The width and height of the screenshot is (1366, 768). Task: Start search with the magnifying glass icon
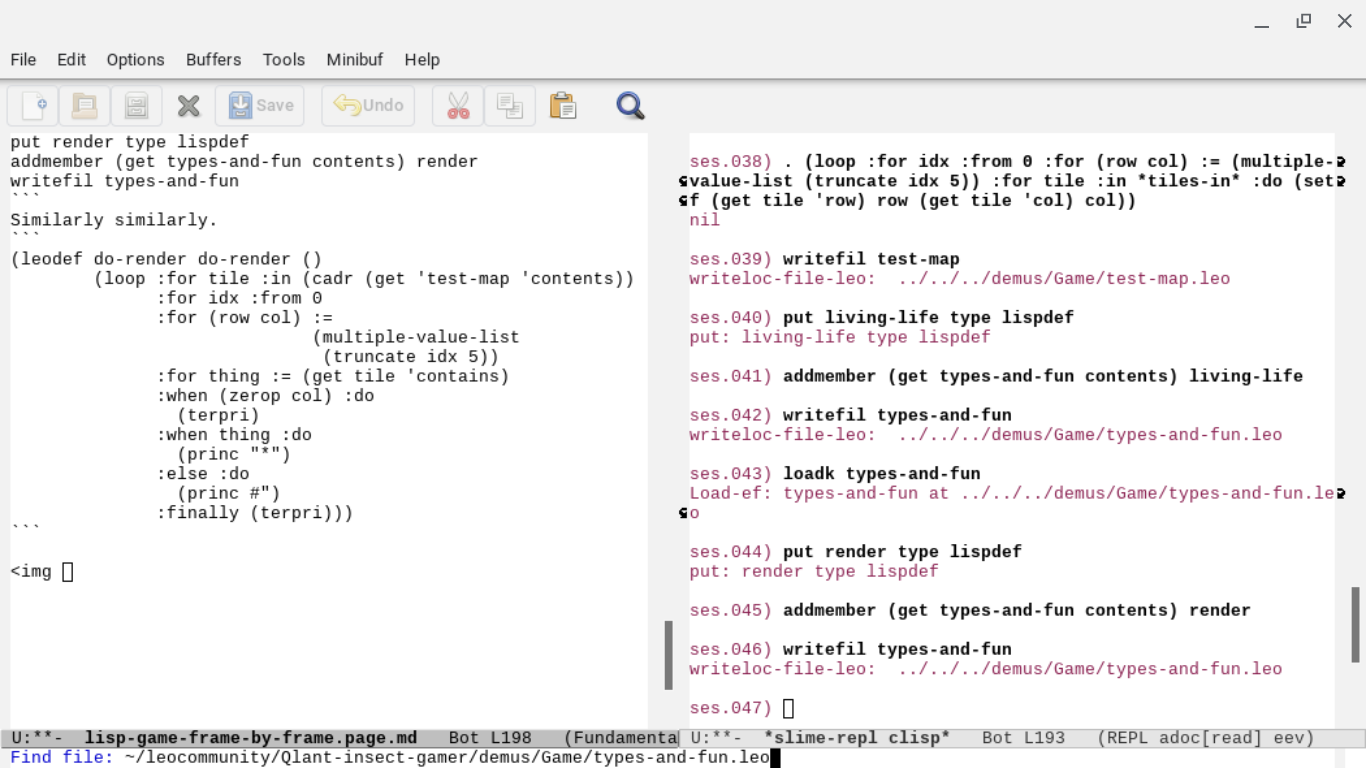[x=630, y=106]
